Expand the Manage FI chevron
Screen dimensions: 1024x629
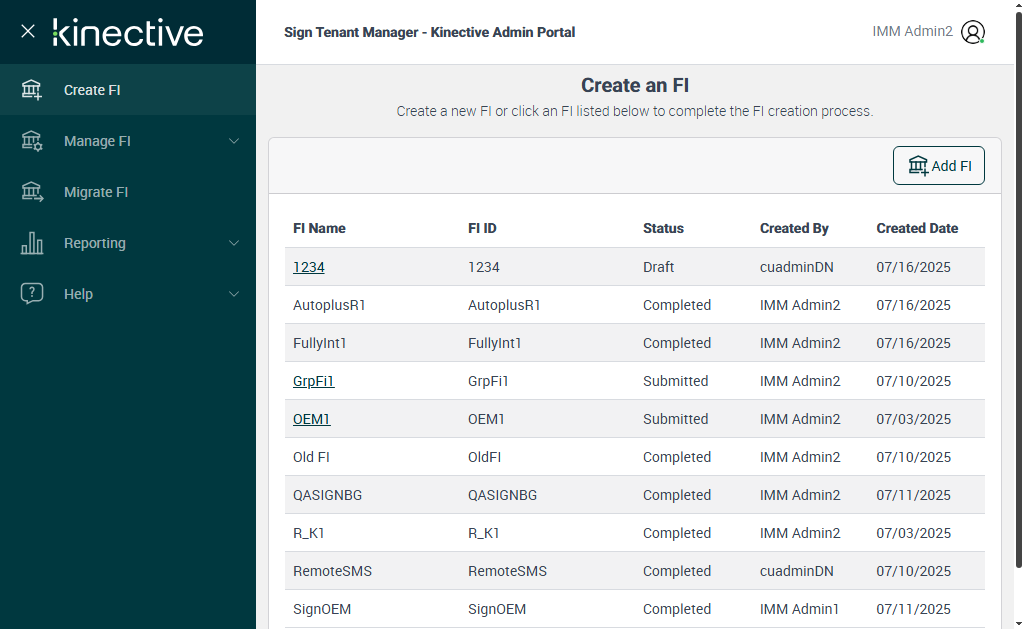point(234,141)
